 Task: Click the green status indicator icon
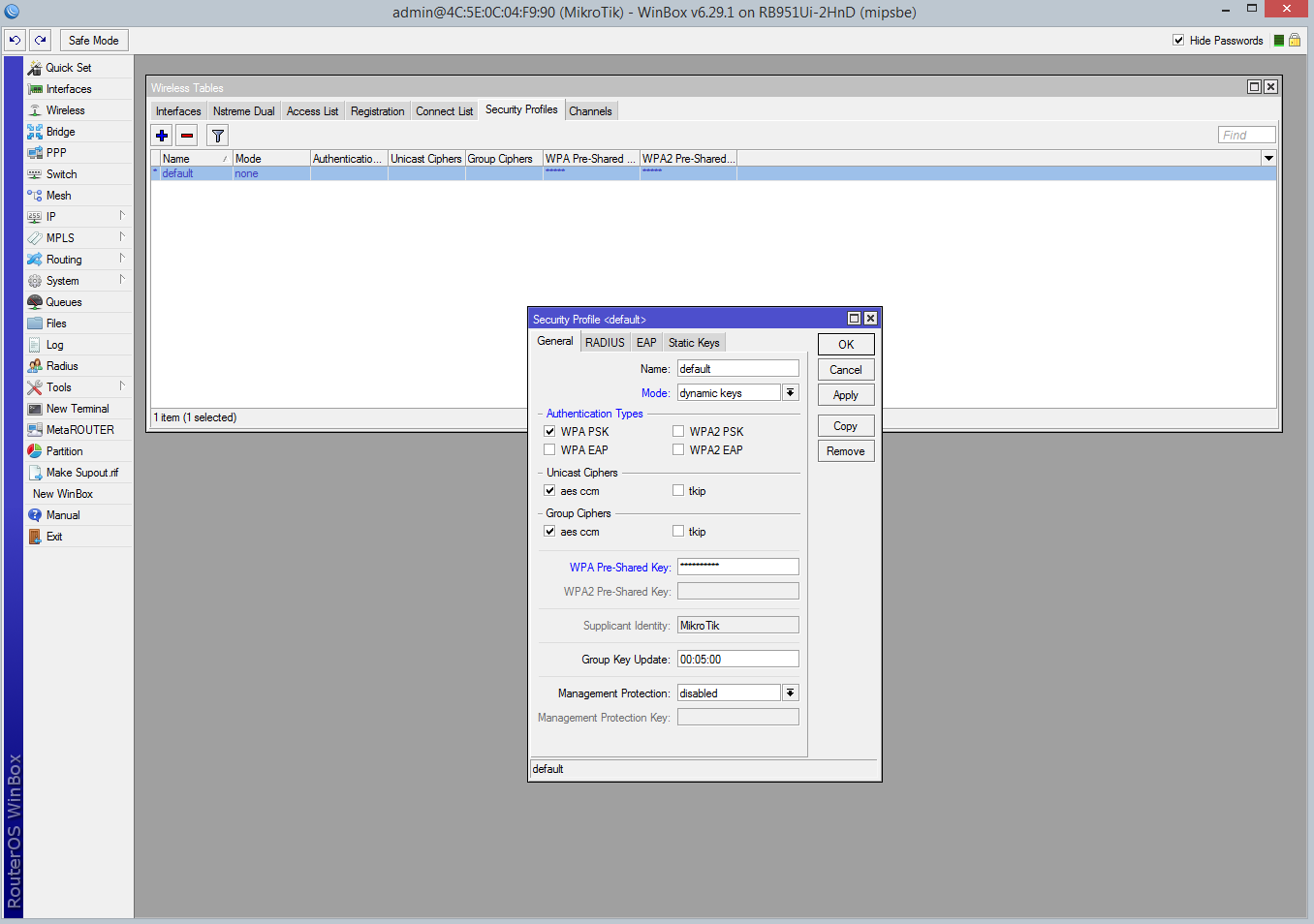click(x=1279, y=41)
